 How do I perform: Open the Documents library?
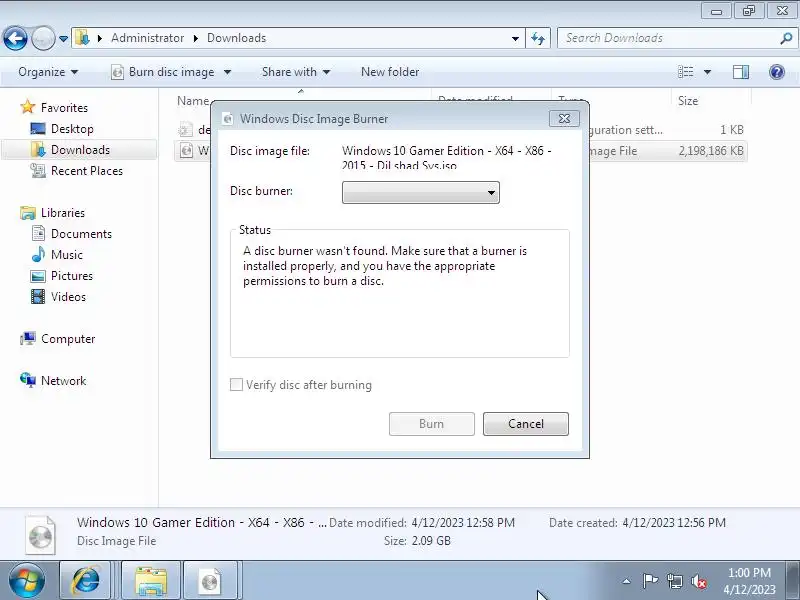pyautogui.click(x=81, y=234)
